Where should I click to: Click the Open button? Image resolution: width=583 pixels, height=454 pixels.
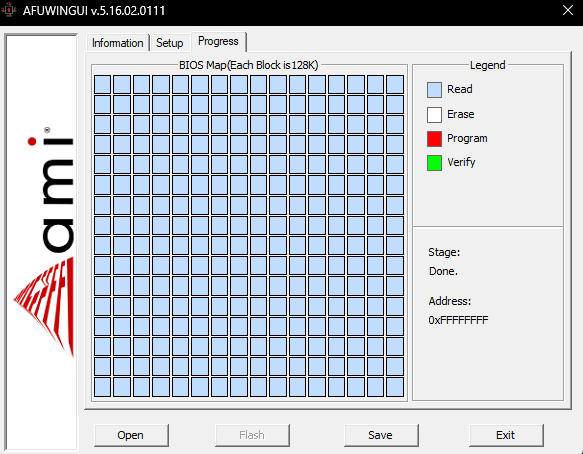coord(131,435)
